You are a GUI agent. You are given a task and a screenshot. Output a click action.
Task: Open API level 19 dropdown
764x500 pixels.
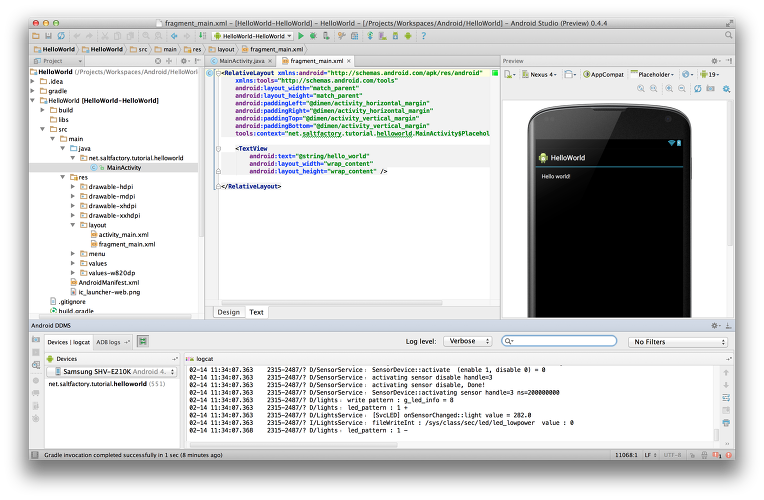709,75
